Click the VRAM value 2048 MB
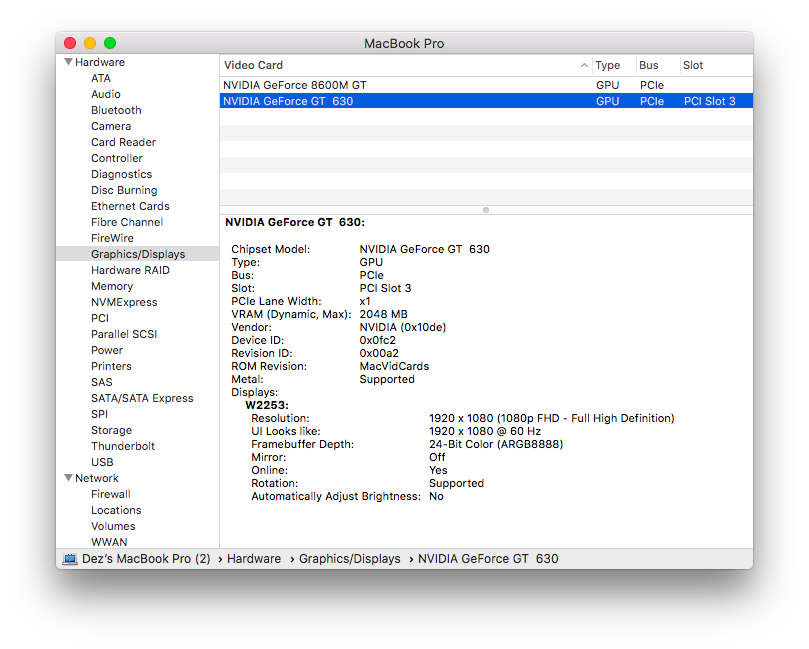 click(383, 314)
